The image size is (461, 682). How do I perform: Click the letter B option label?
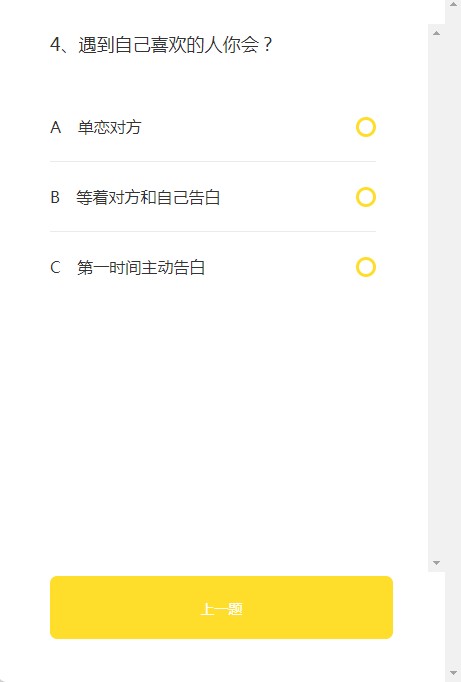55,197
